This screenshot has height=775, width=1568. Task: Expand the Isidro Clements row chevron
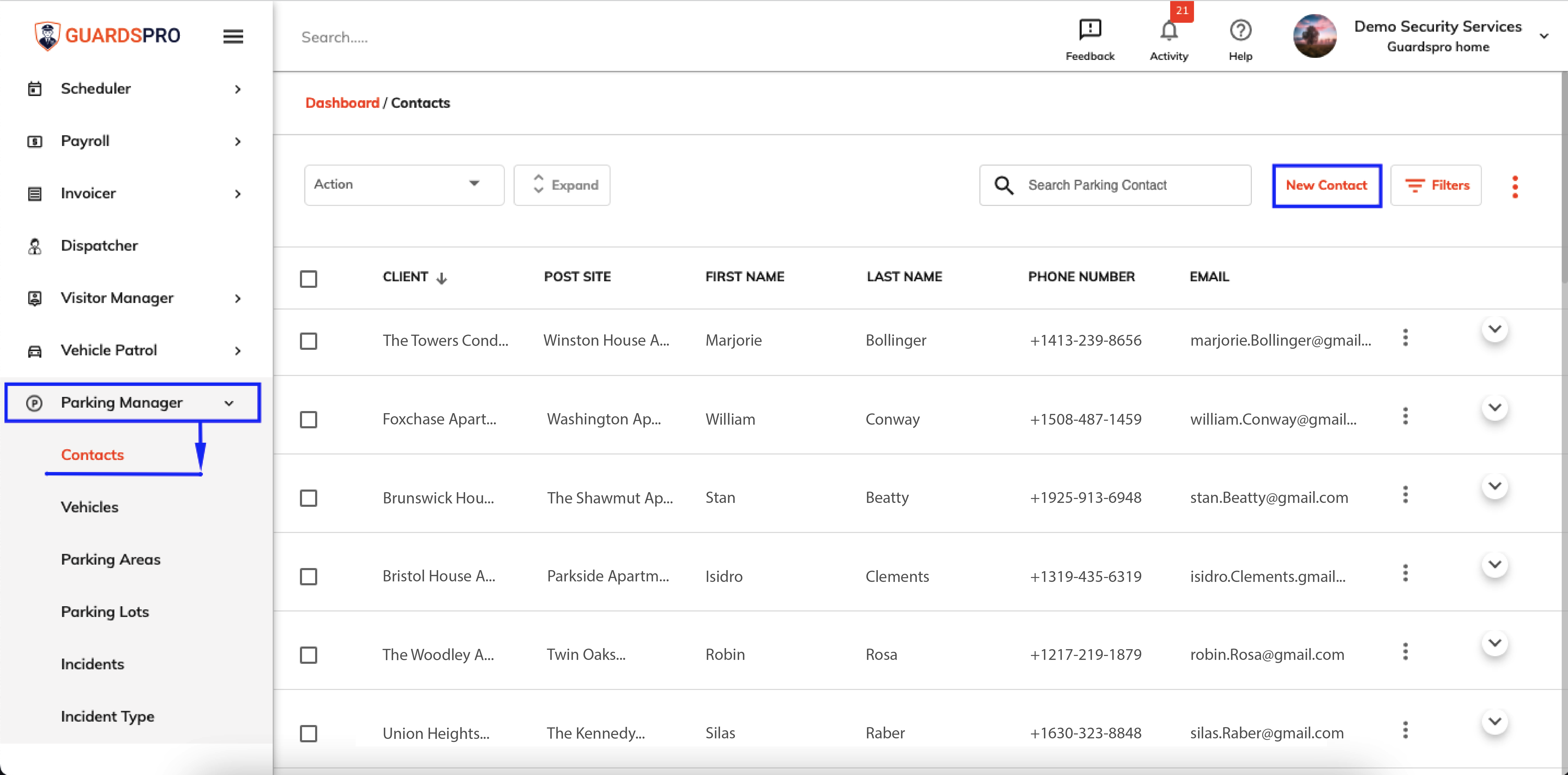(1495, 565)
